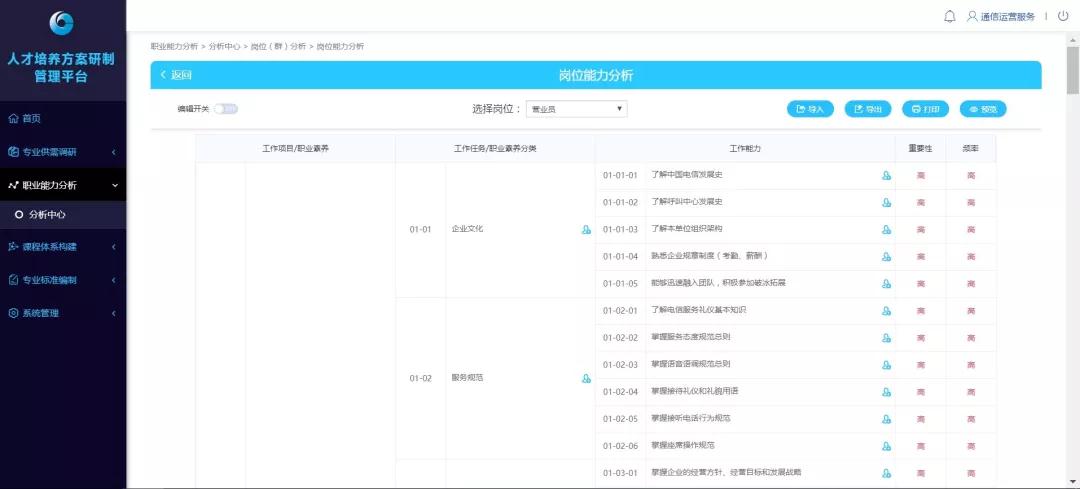
Task: Open the 选择岗位 position dropdown
Action: tap(577, 109)
